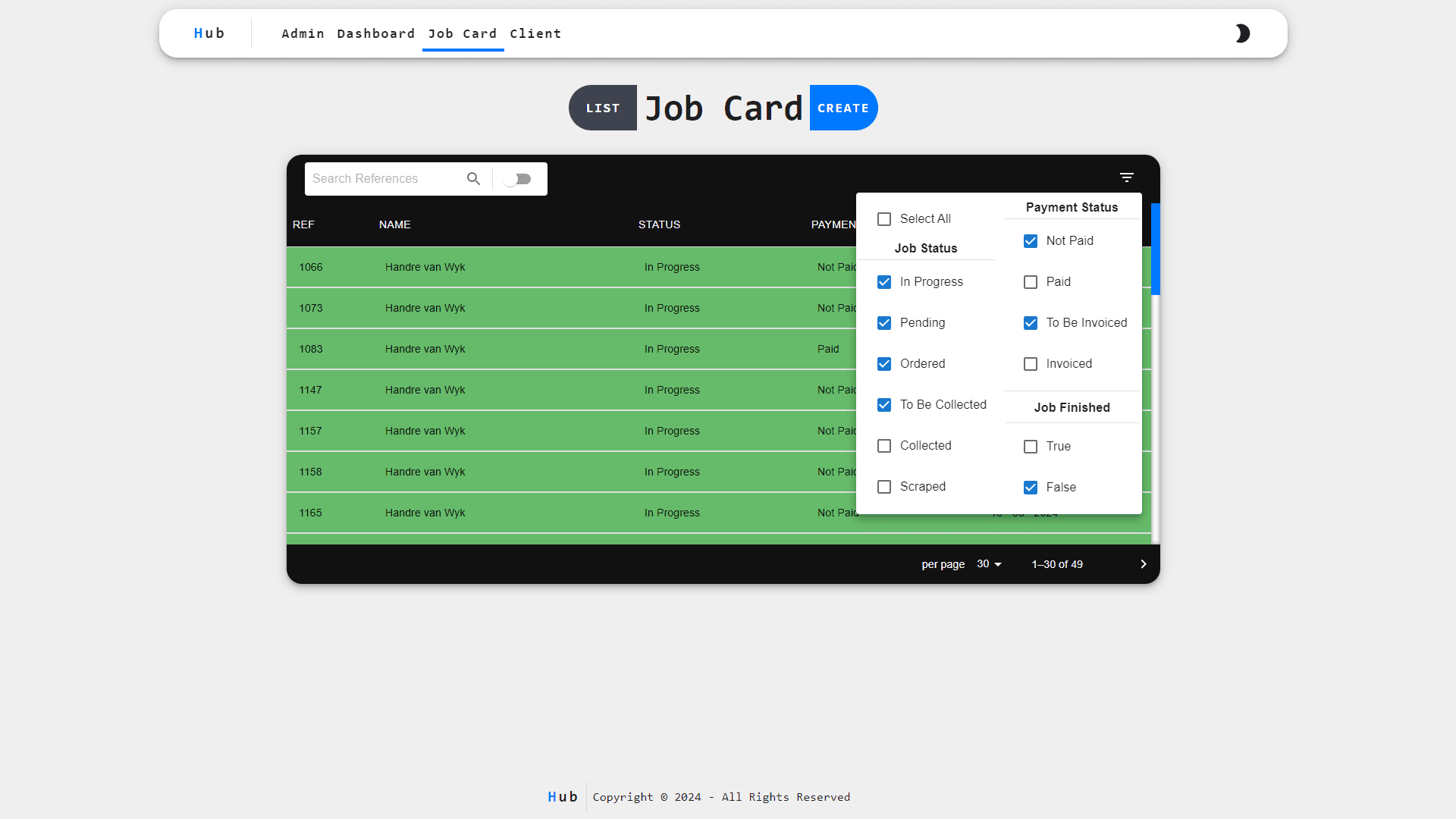Enable the toggle switch beside the search bar

(519, 179)
